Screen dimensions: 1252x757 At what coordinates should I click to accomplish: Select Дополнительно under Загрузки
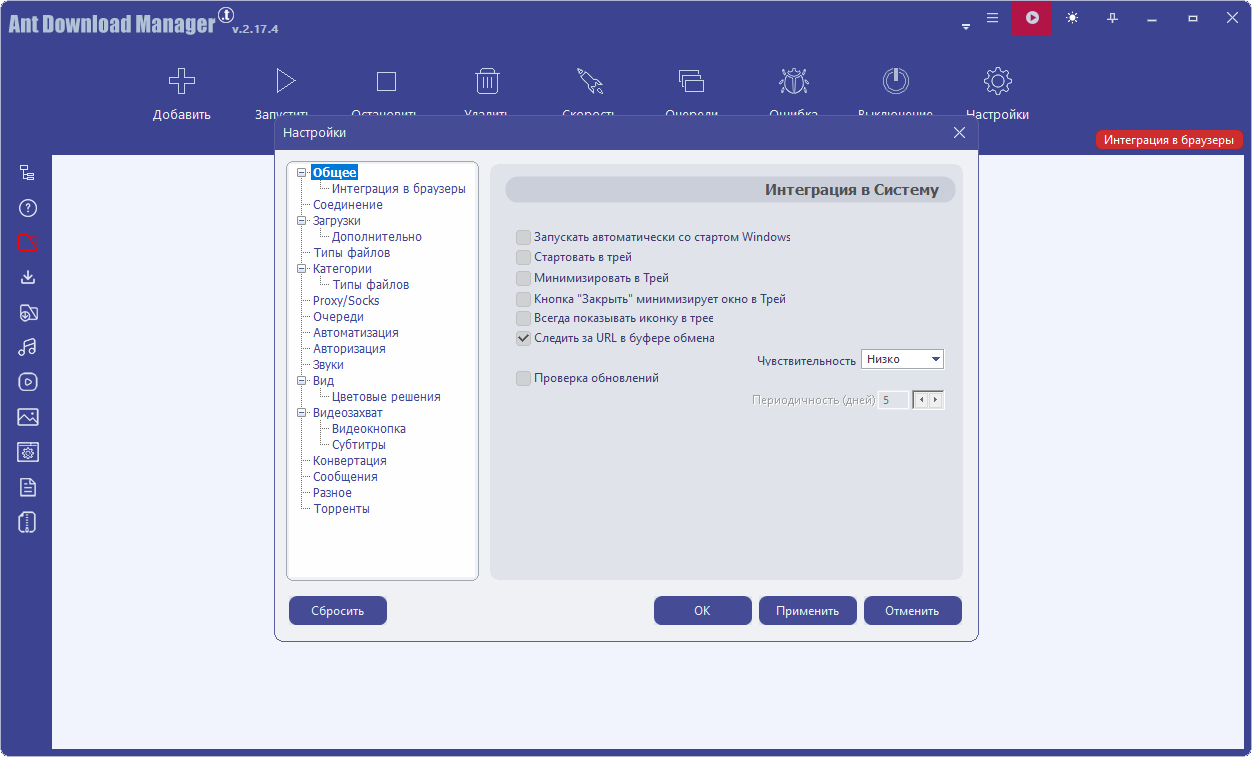[377, 237]
